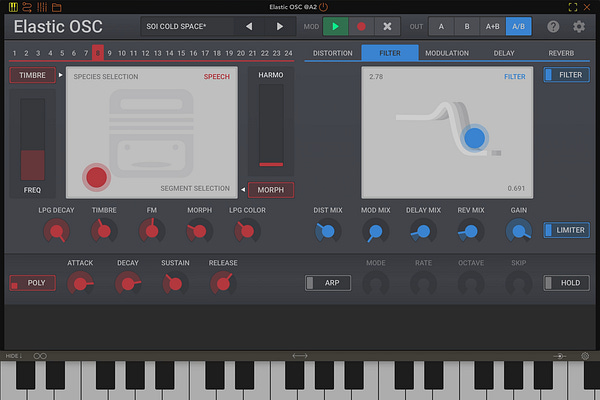The image size is (600, 400).
Task: Click the MOD MIX knob
Action: 376,231
